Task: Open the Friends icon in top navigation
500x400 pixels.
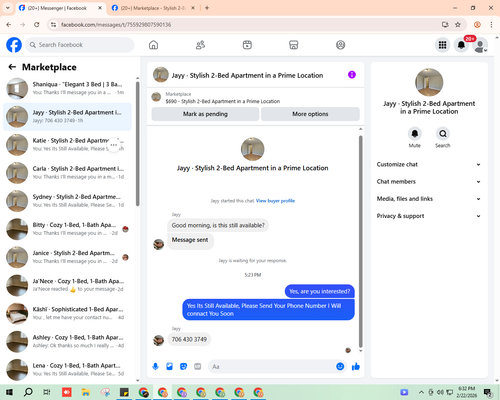Action: point(200,45)
